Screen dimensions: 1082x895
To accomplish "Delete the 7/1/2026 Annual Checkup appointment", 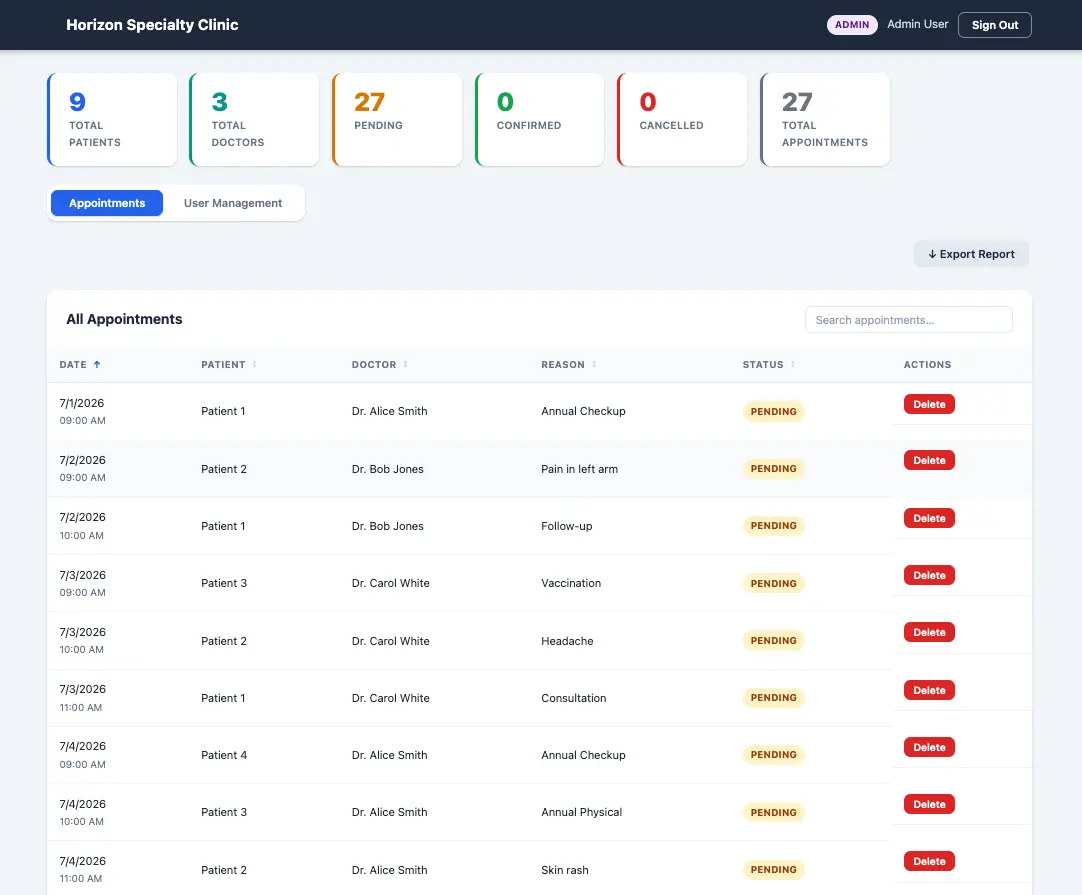I will [929, 404].
